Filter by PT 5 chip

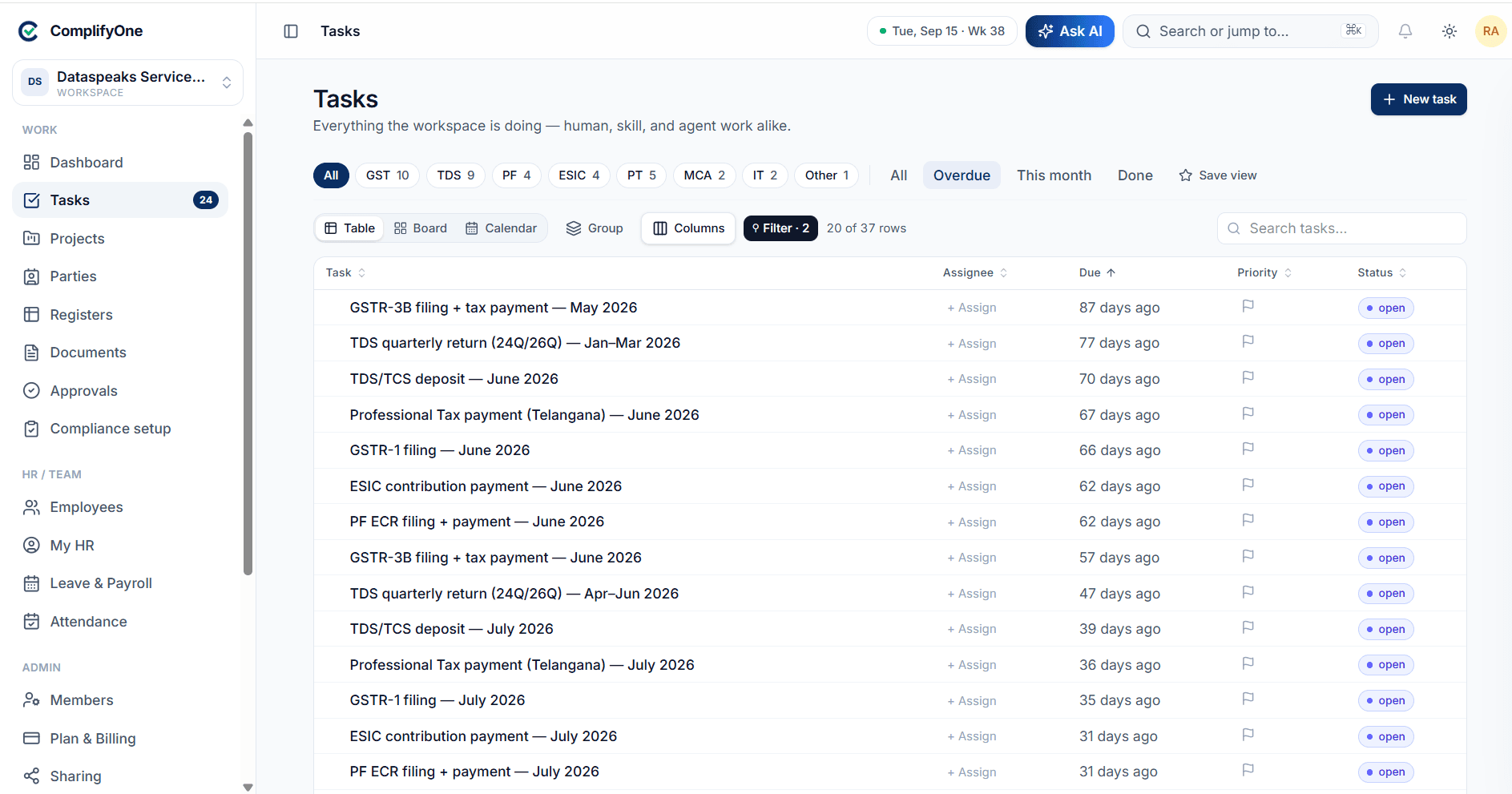coord(642,175)
